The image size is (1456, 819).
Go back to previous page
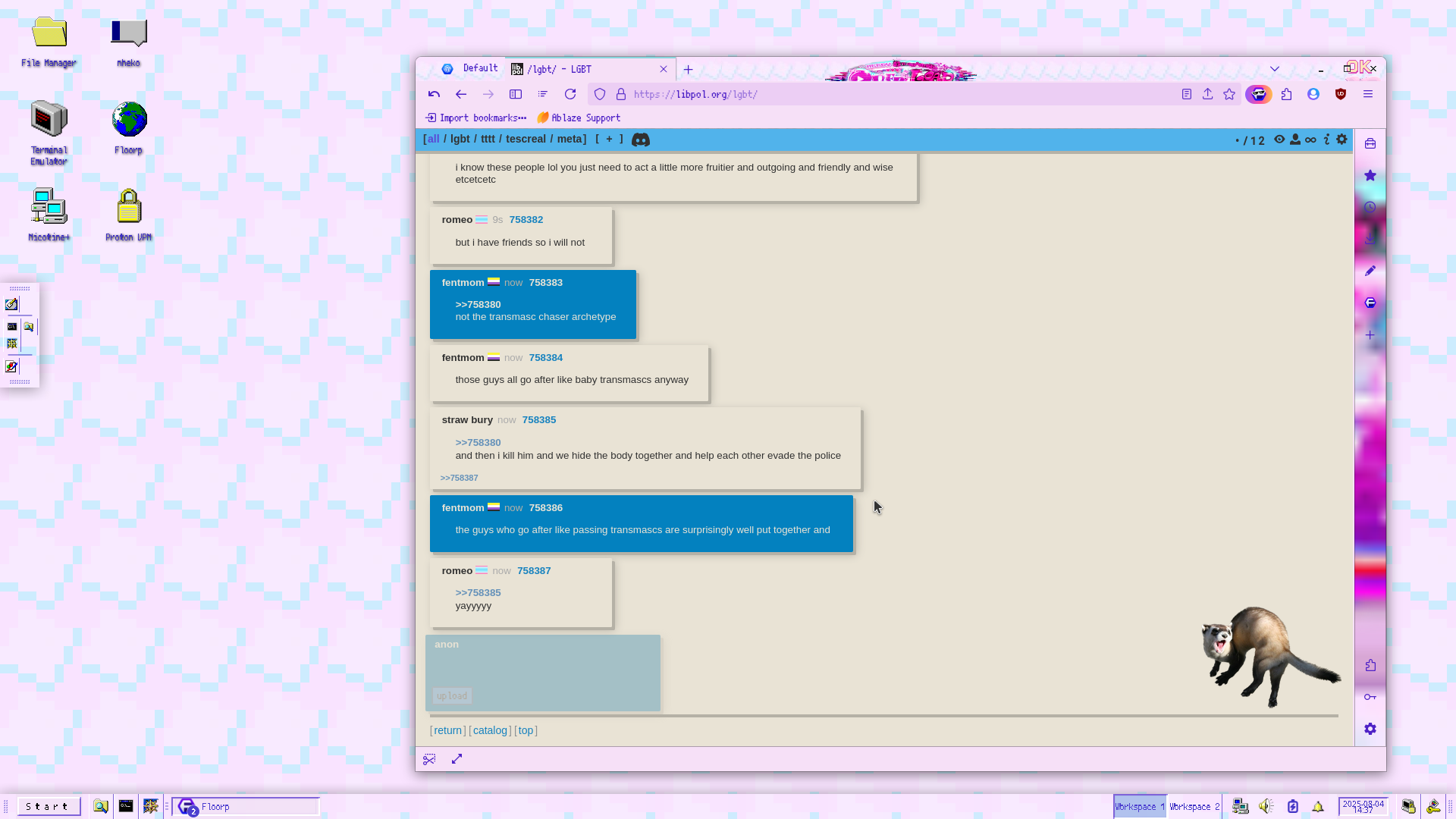tap(461, 94)
